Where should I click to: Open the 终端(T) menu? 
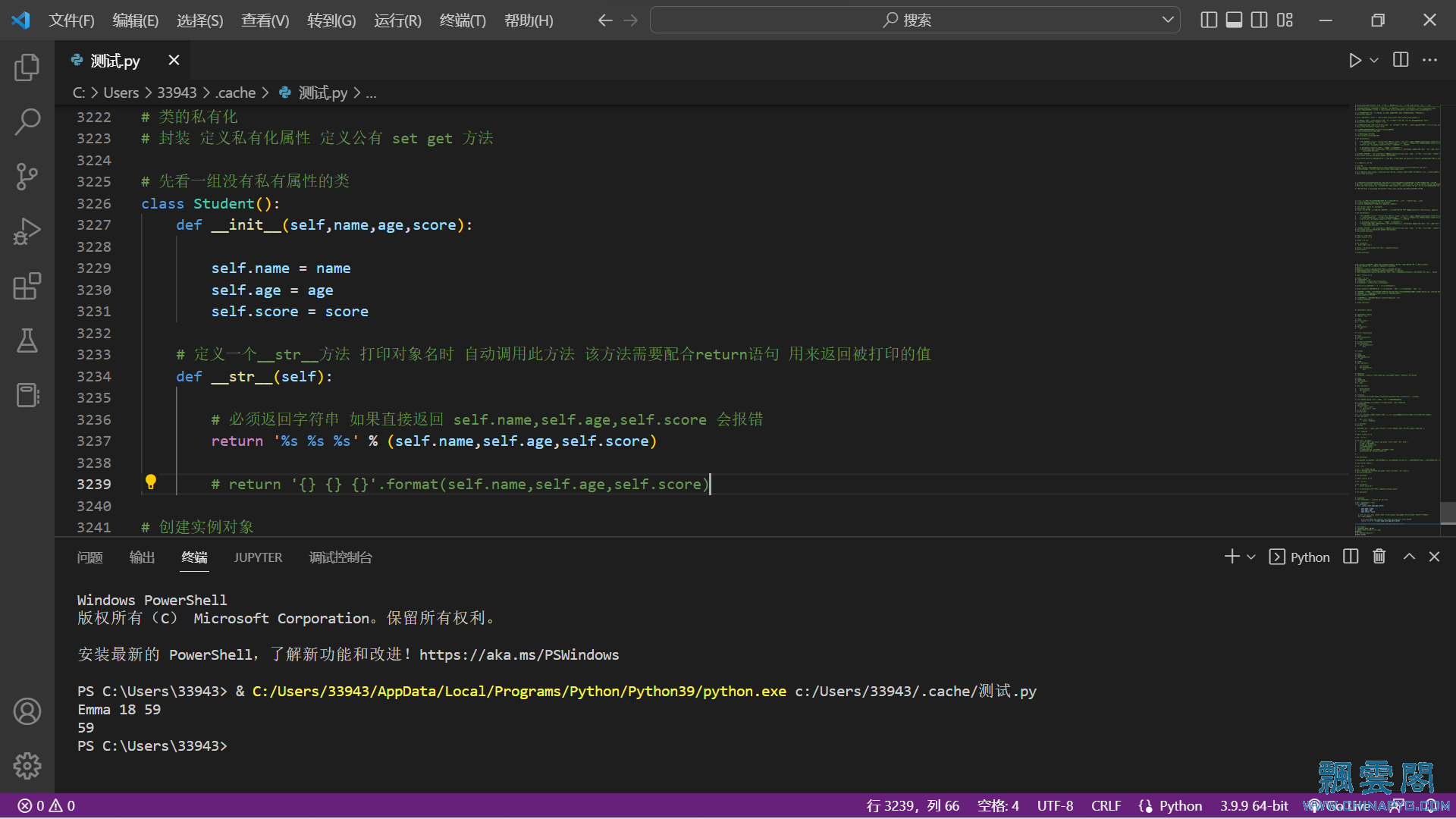click(463, 20)
